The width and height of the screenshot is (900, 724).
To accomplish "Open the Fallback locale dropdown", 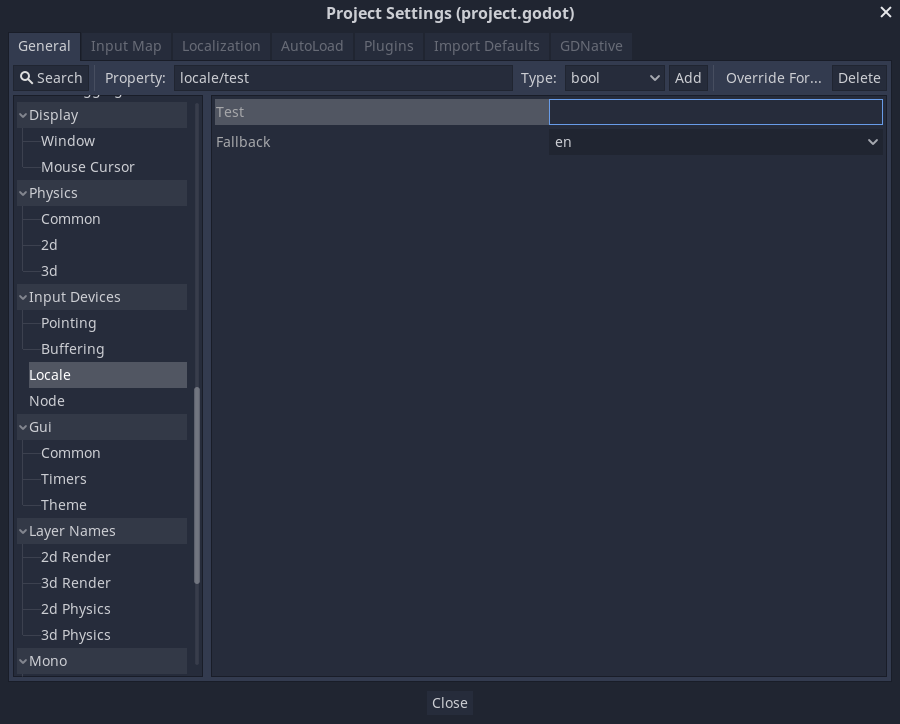I will click(716, 142).
